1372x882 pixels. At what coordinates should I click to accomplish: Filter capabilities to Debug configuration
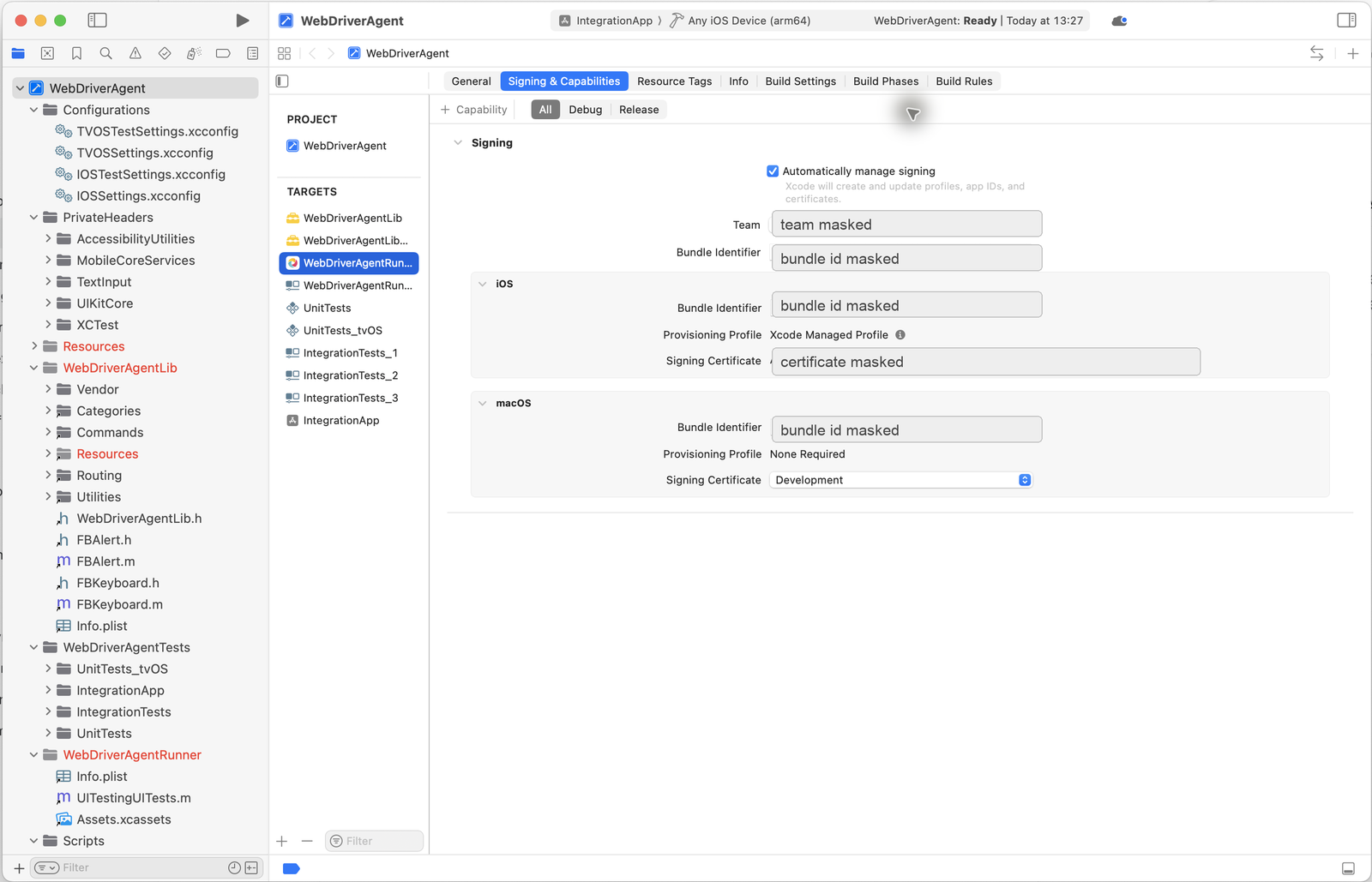click(586, 110)
